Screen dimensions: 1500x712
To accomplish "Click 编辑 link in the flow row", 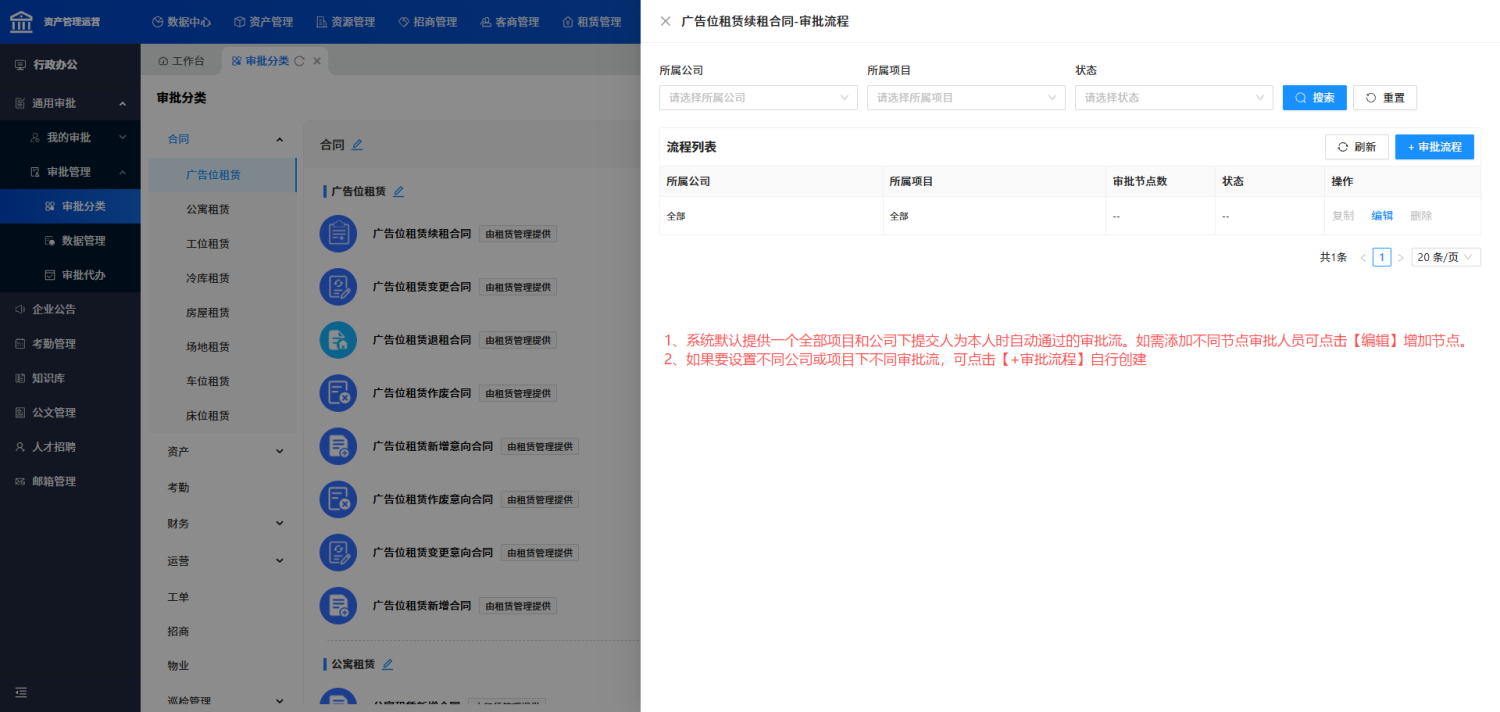I will (x=1382, y=216).
